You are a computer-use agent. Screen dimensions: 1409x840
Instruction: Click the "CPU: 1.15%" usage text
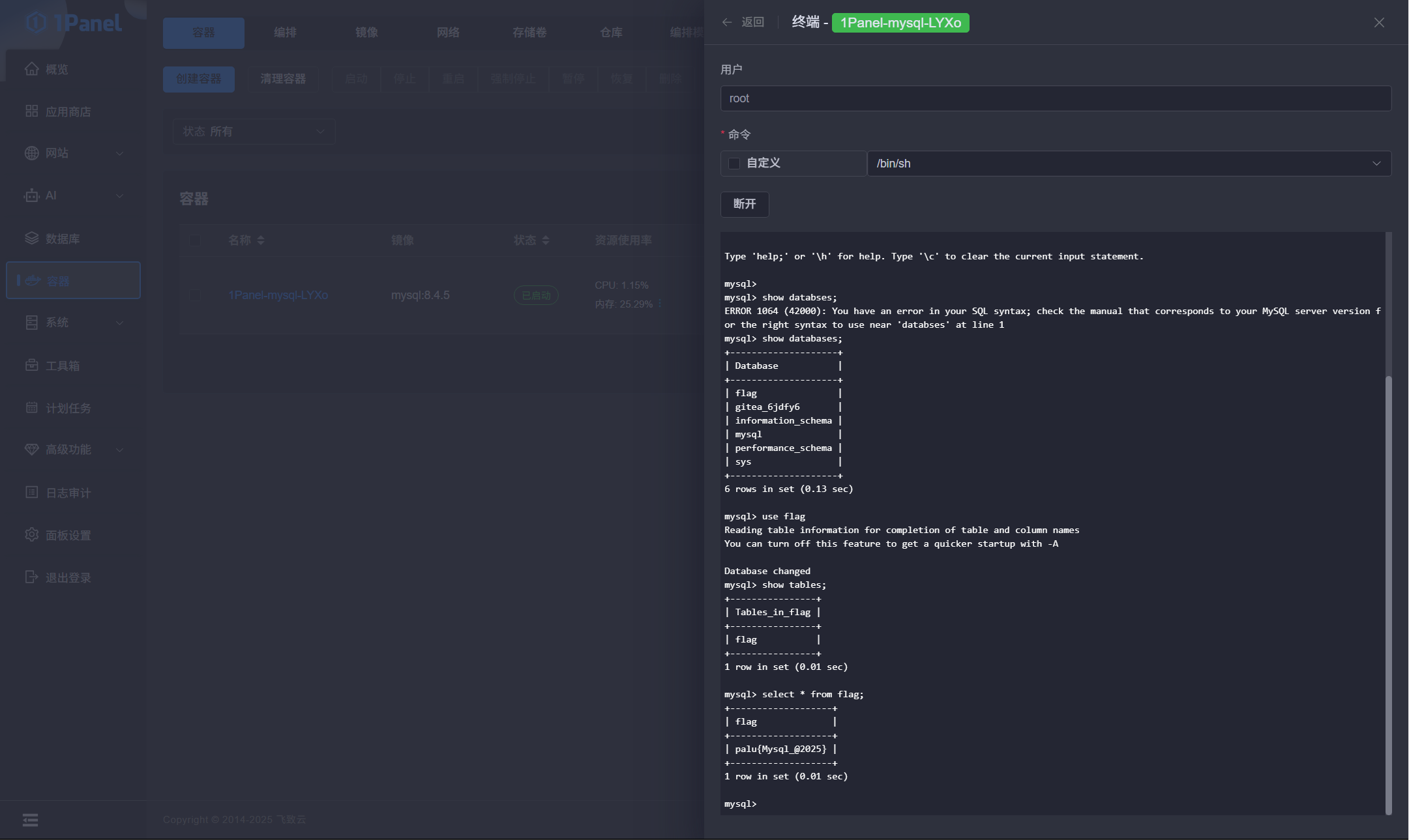coord(621,285)
